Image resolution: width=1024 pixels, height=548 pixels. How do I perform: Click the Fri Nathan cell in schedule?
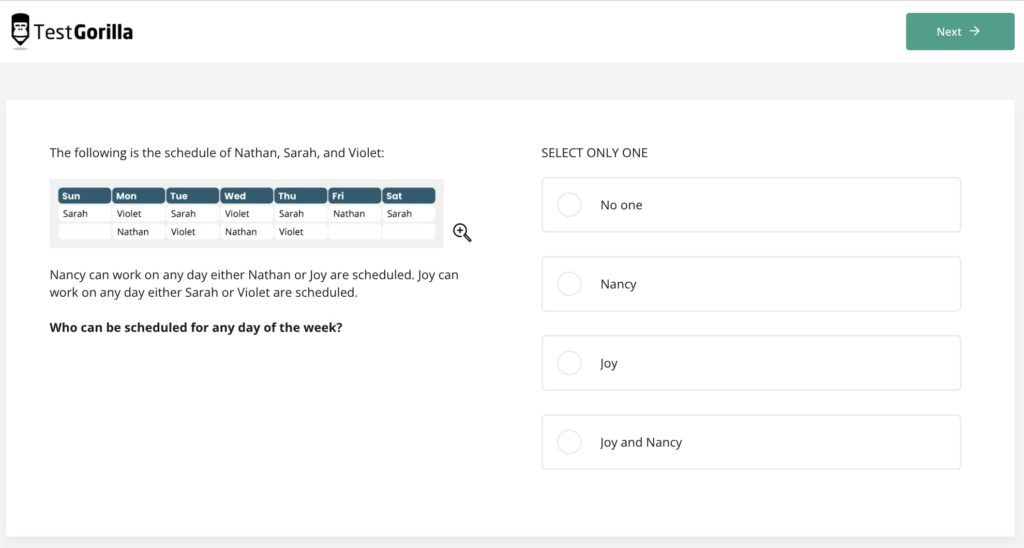point(349,213)
